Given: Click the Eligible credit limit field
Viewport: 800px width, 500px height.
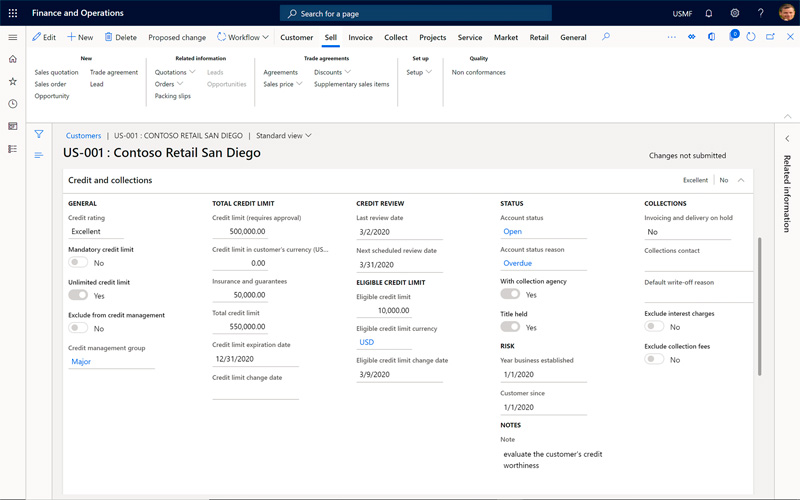Looking at the screenshot, I should click(384, 310).
